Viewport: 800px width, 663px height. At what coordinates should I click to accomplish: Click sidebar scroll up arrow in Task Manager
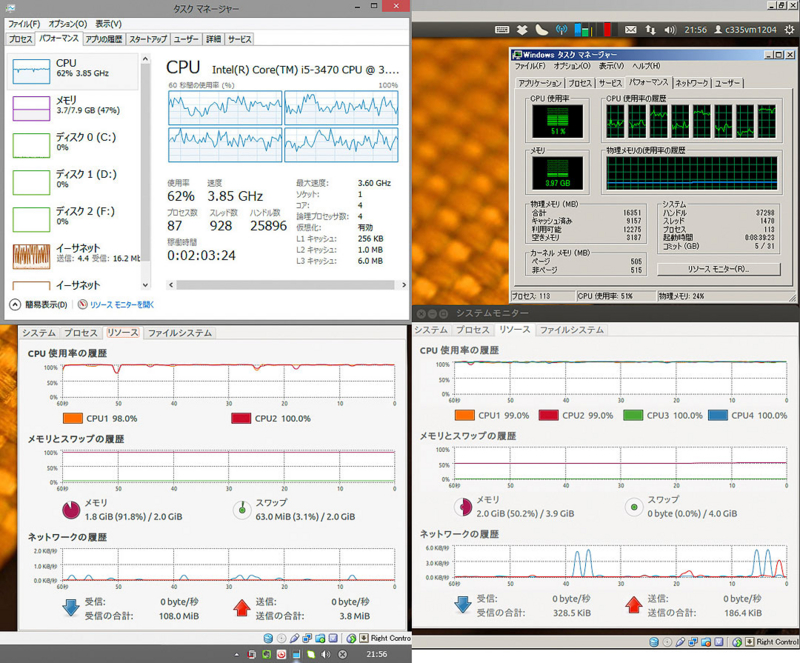pos(145,59)
